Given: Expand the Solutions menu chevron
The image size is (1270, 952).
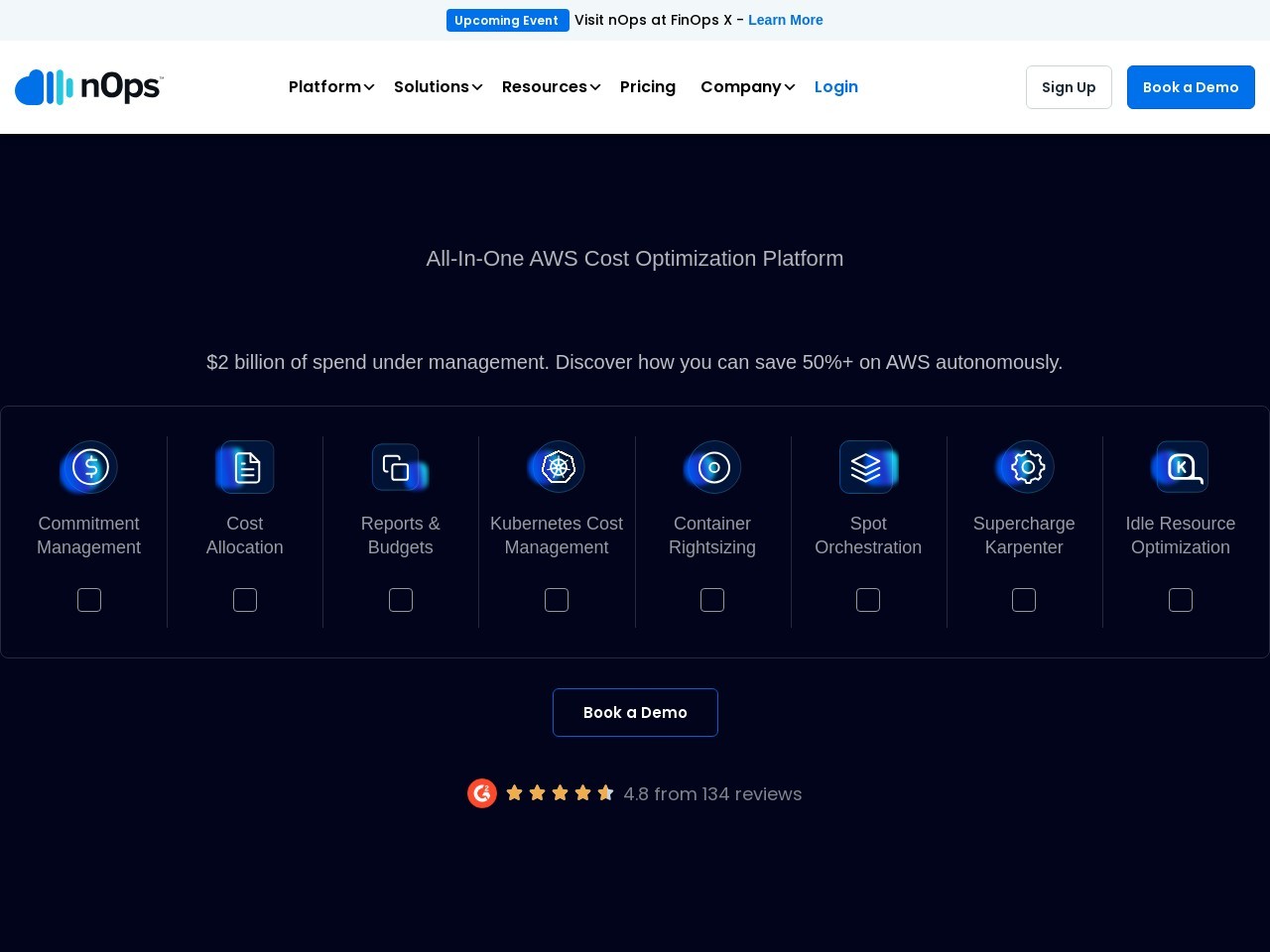Looking at the screenshot, I should tap(477, 87).
